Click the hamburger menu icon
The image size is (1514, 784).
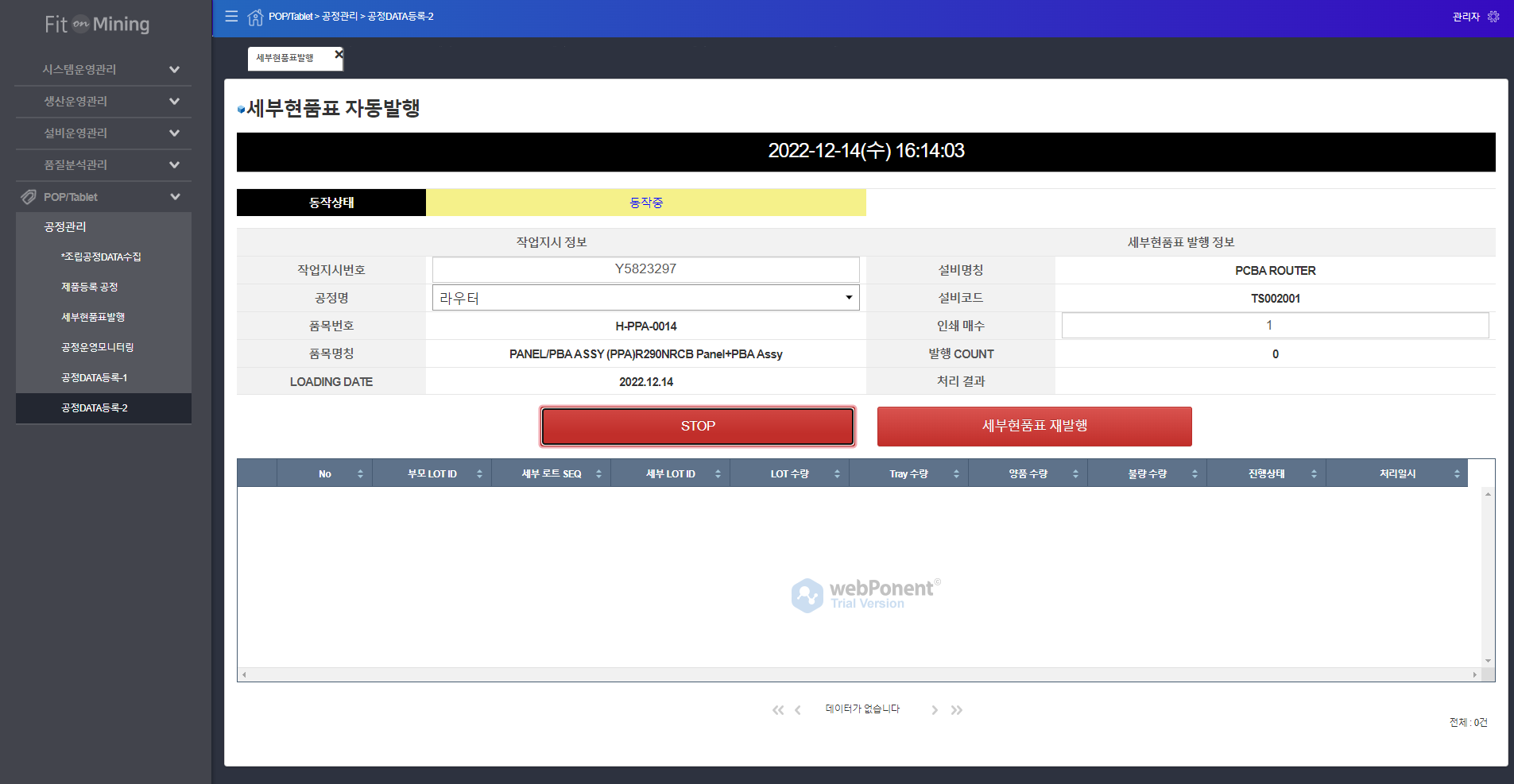231,16
